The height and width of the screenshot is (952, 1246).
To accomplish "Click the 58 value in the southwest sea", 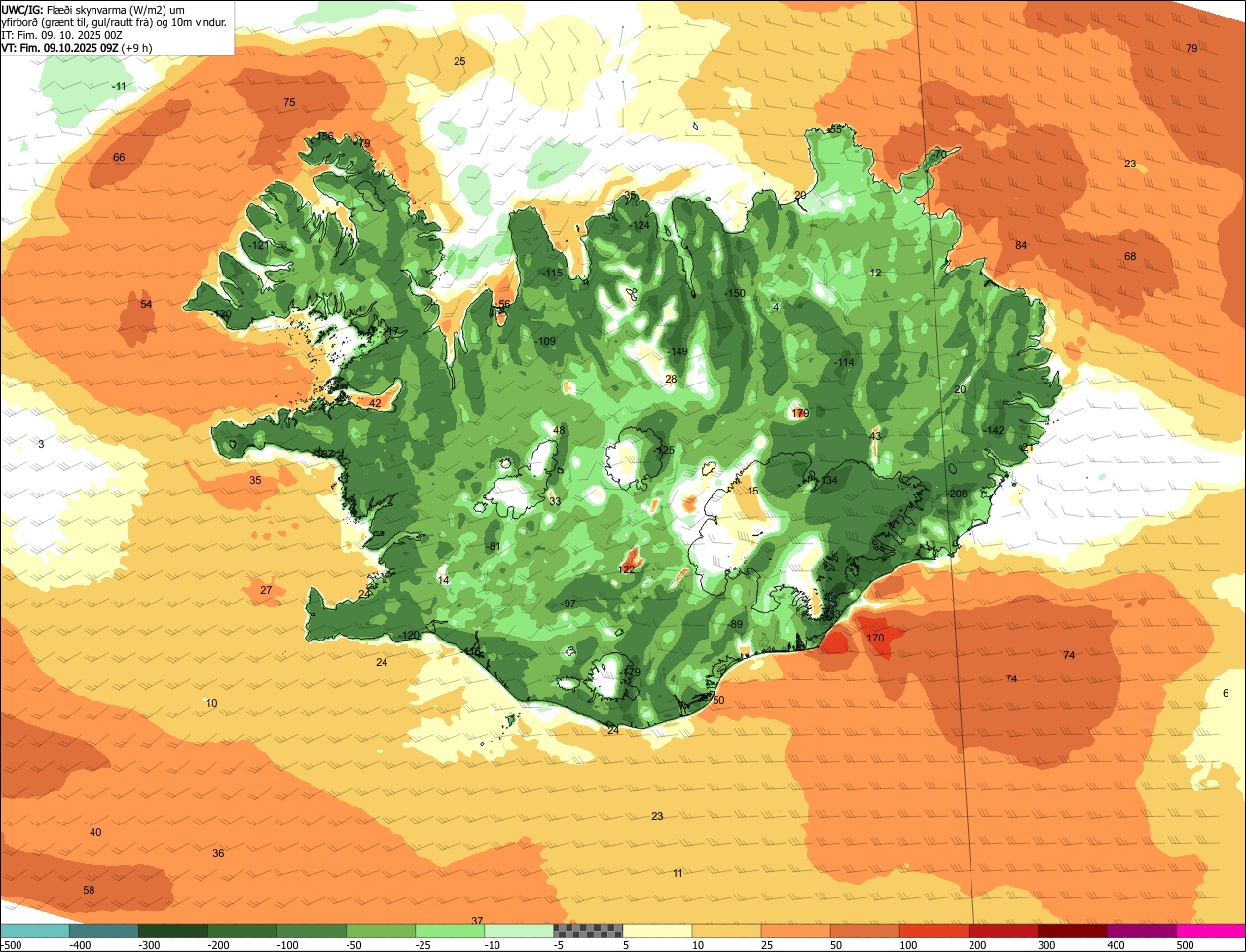I will [x=89, y=891].
